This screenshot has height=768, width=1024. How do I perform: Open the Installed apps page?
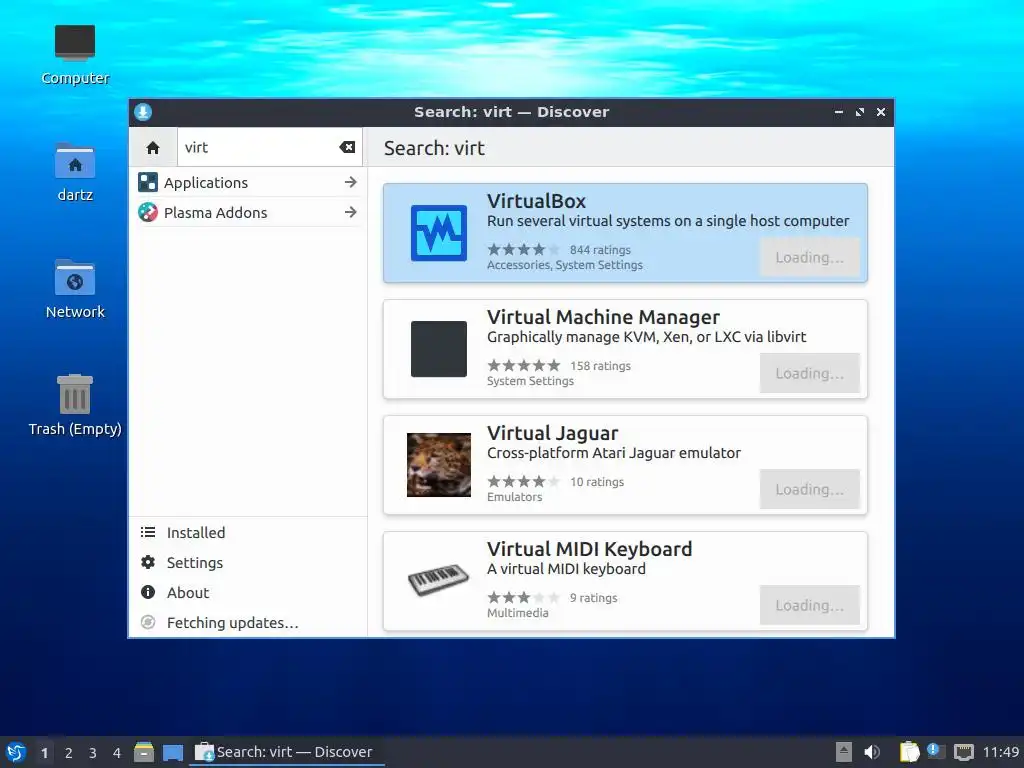click(x=248, y=532)
